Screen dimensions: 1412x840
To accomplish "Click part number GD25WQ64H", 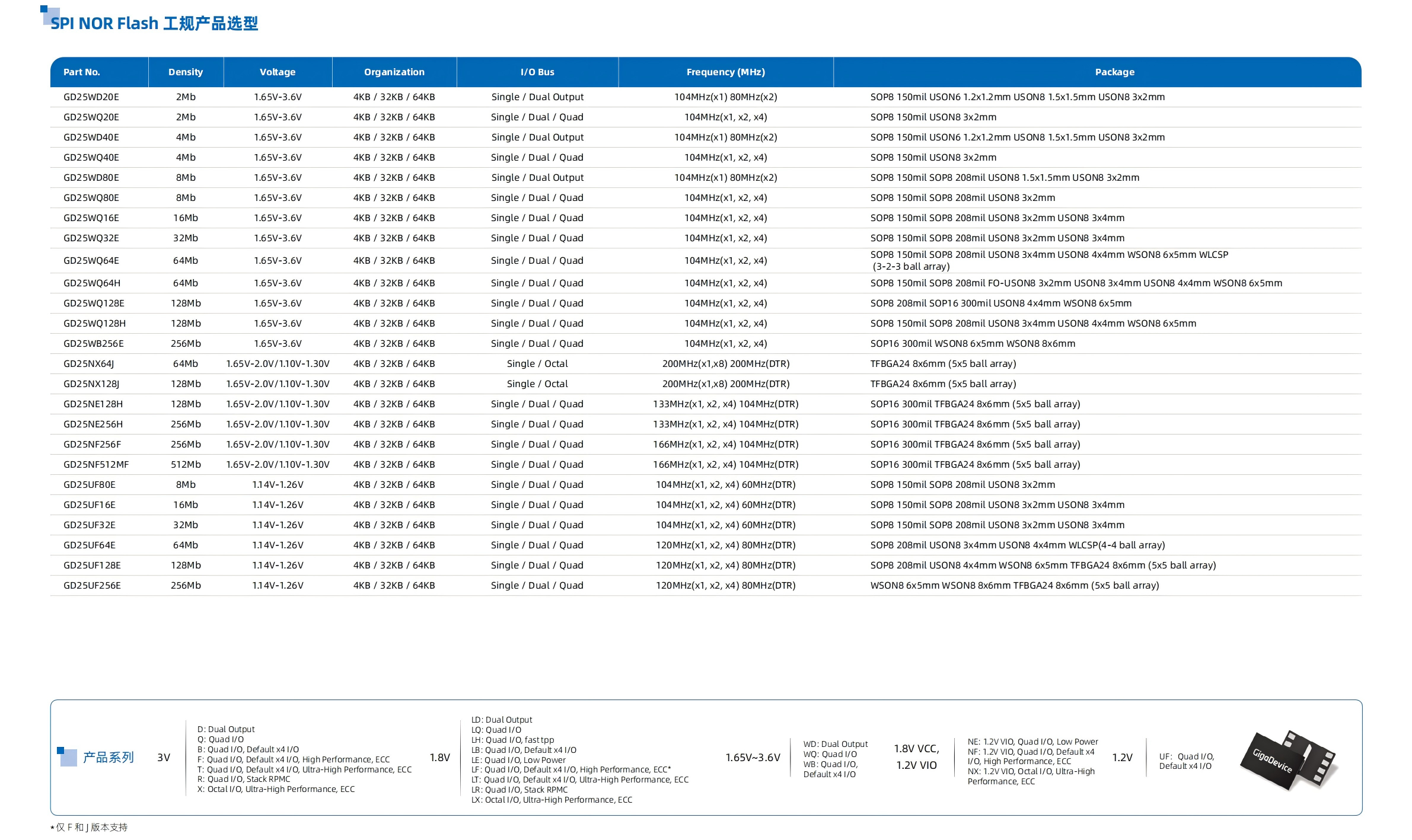I will pos(92,283).
